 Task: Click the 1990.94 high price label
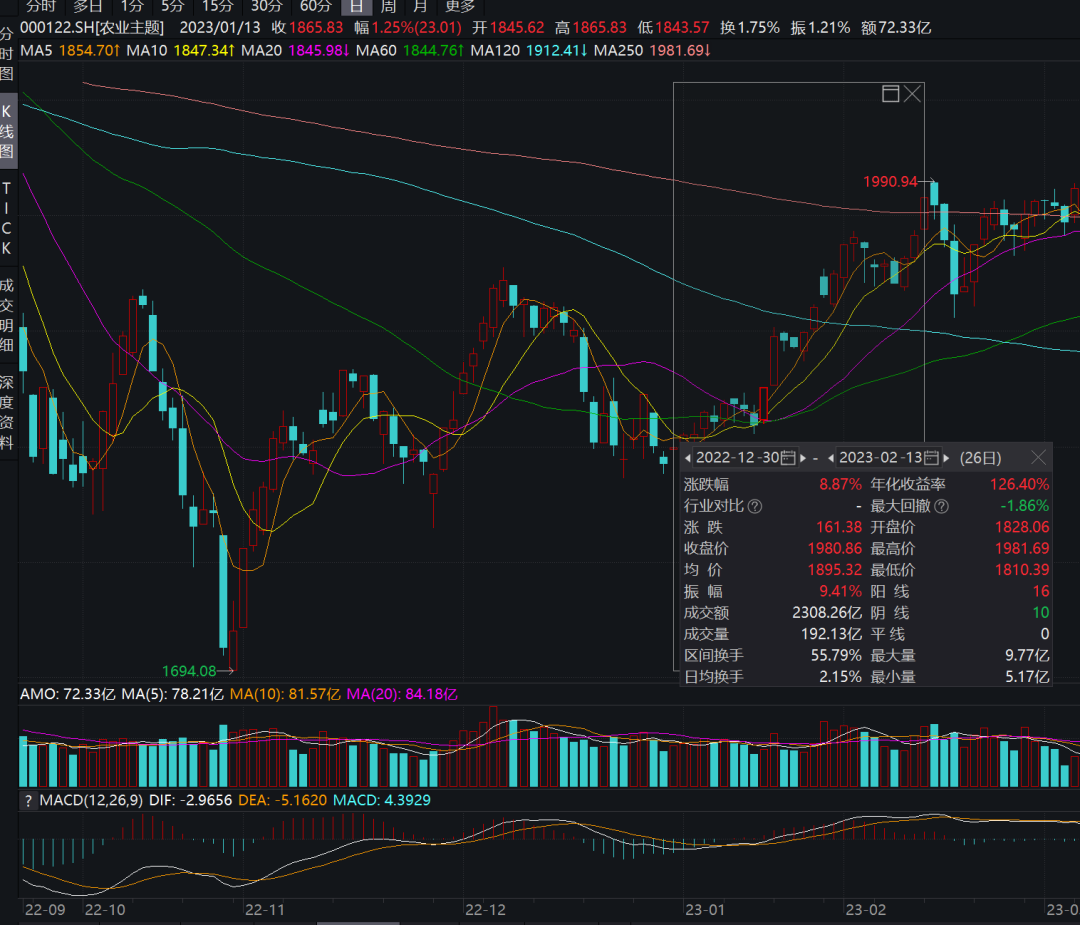click(890, 182)
